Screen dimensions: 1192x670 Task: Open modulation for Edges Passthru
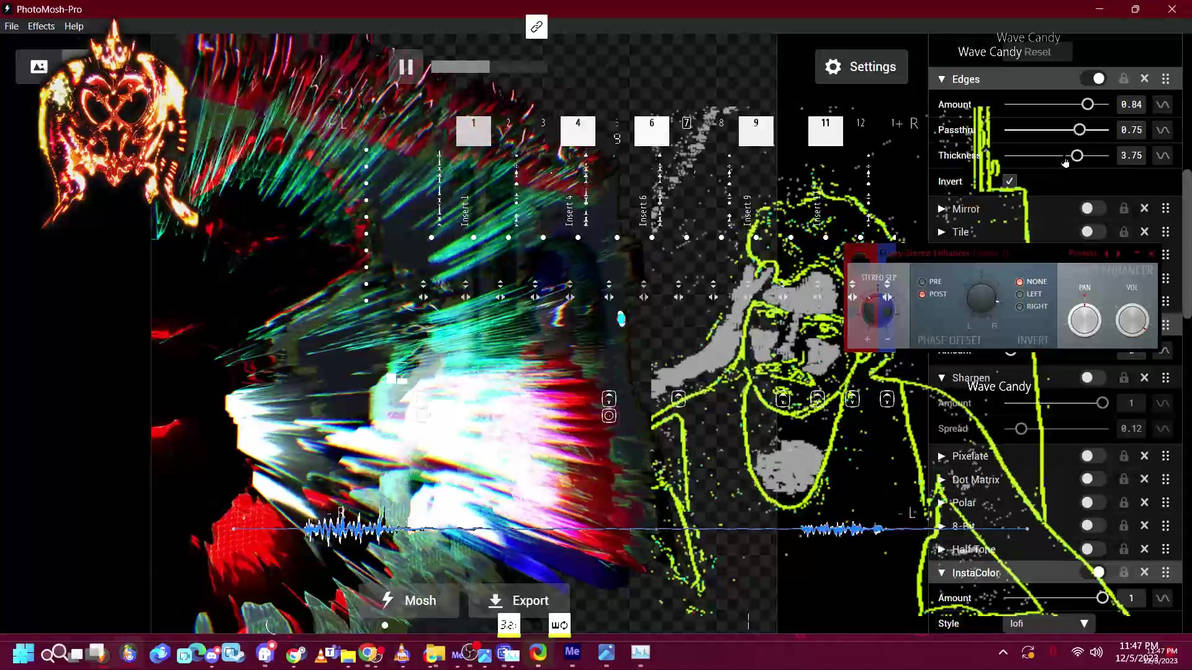1162,130
